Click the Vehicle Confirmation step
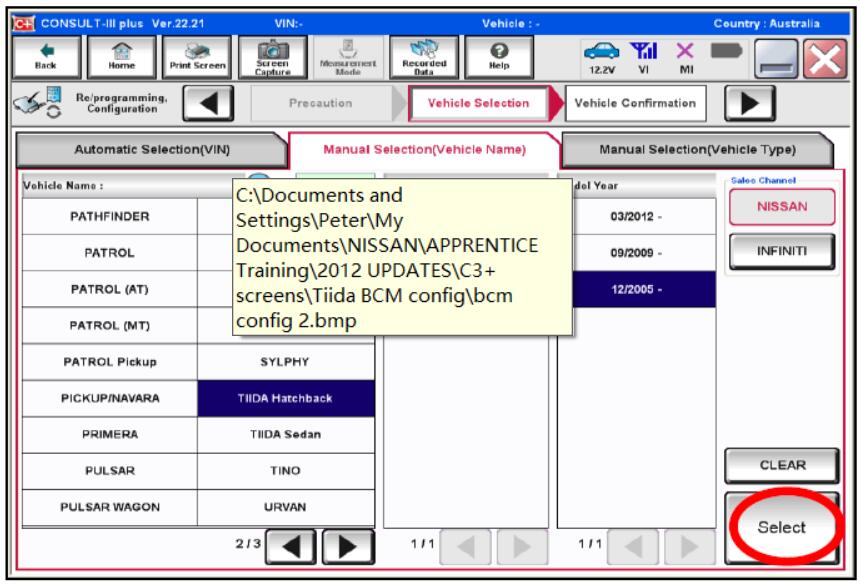860x588 pixels. (x=635, y=103)
